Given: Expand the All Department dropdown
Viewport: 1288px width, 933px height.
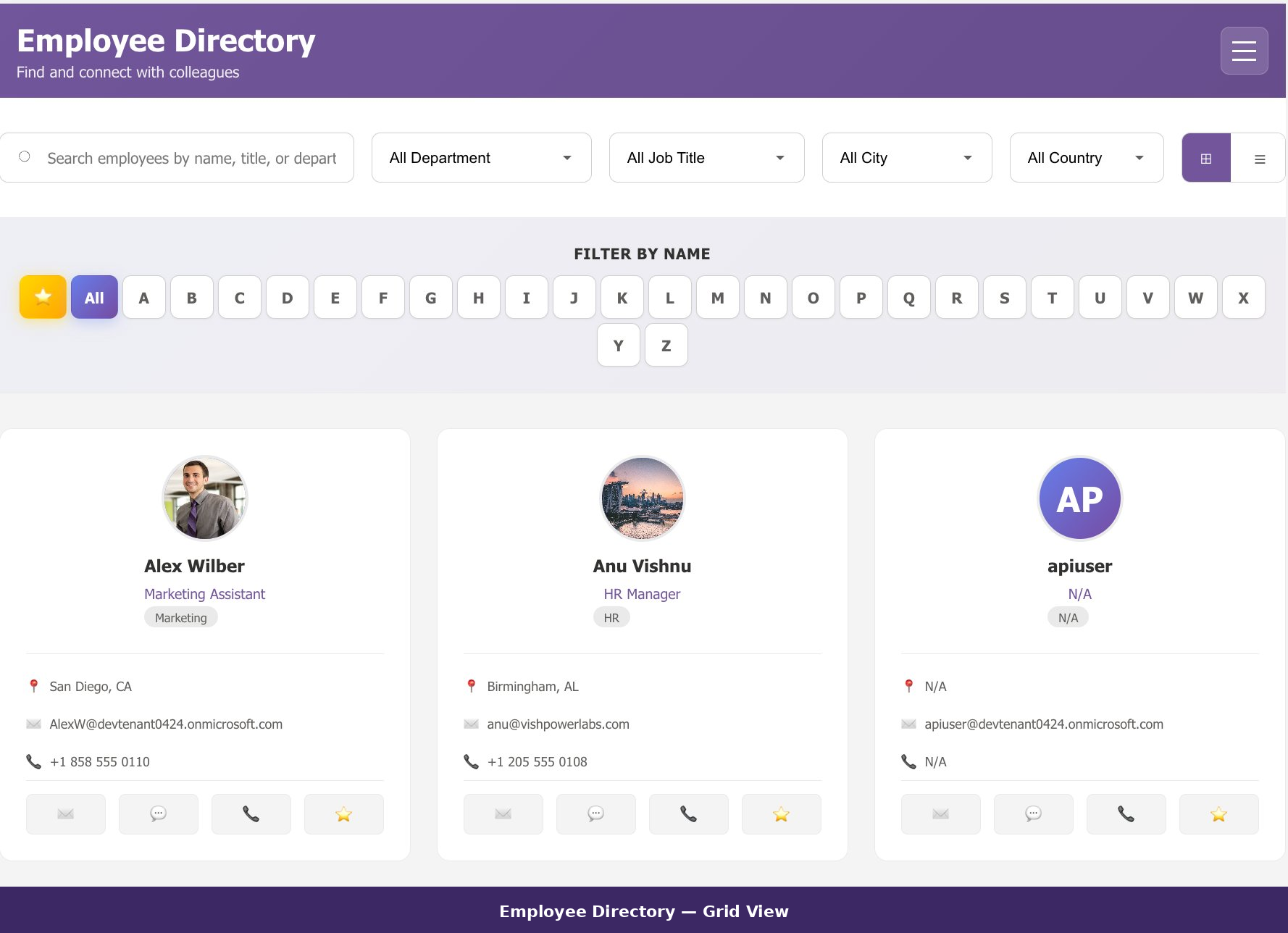Looking at the screenshot, I should [482, 158].
